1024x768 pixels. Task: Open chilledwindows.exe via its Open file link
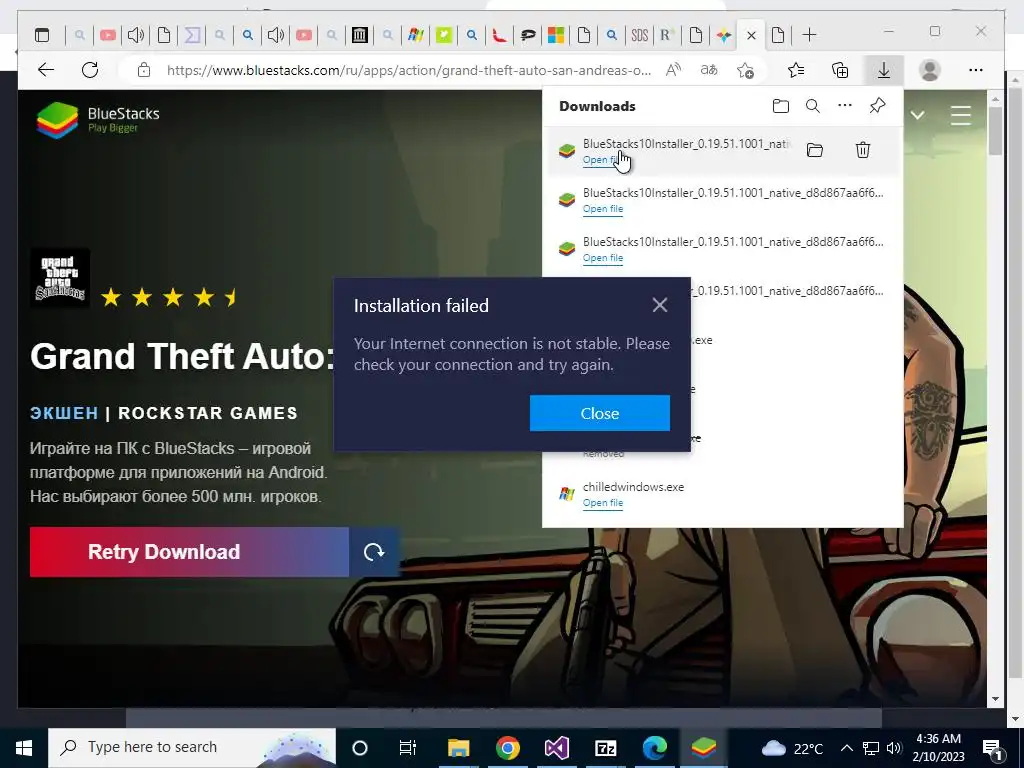(603, 503)
